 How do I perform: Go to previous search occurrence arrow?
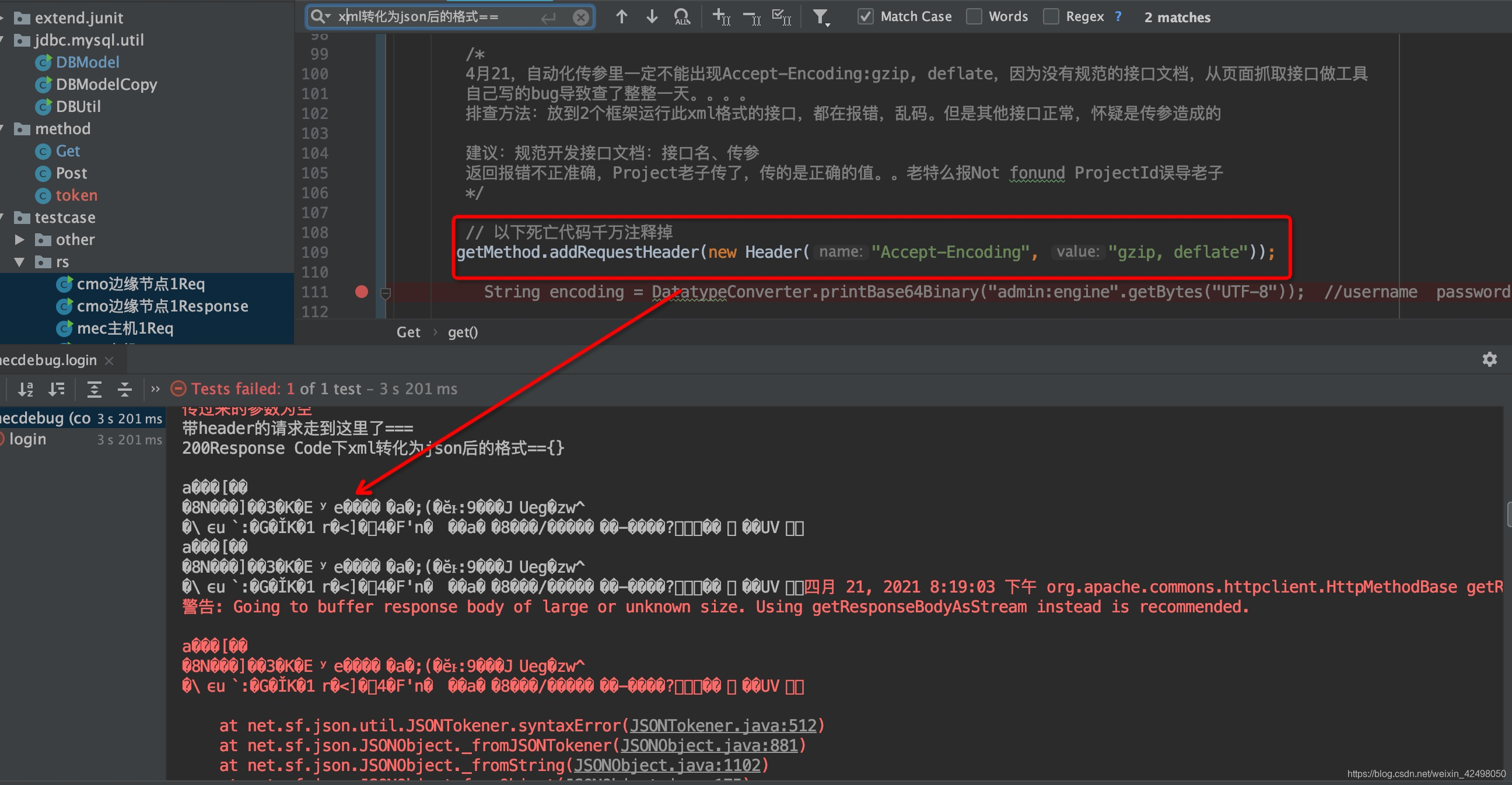(622, 17)
